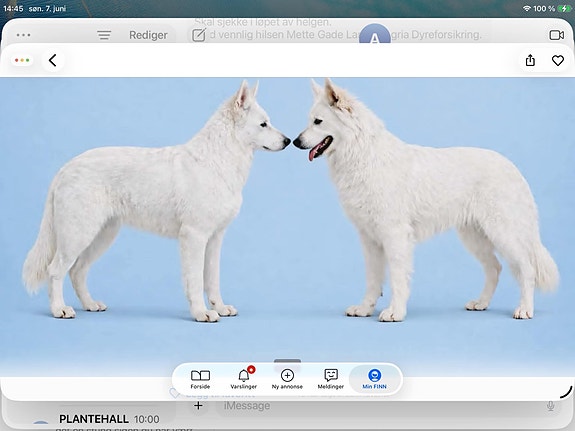Tap the dictation microphone icon
575x431 pixels.
pos(550,406)
